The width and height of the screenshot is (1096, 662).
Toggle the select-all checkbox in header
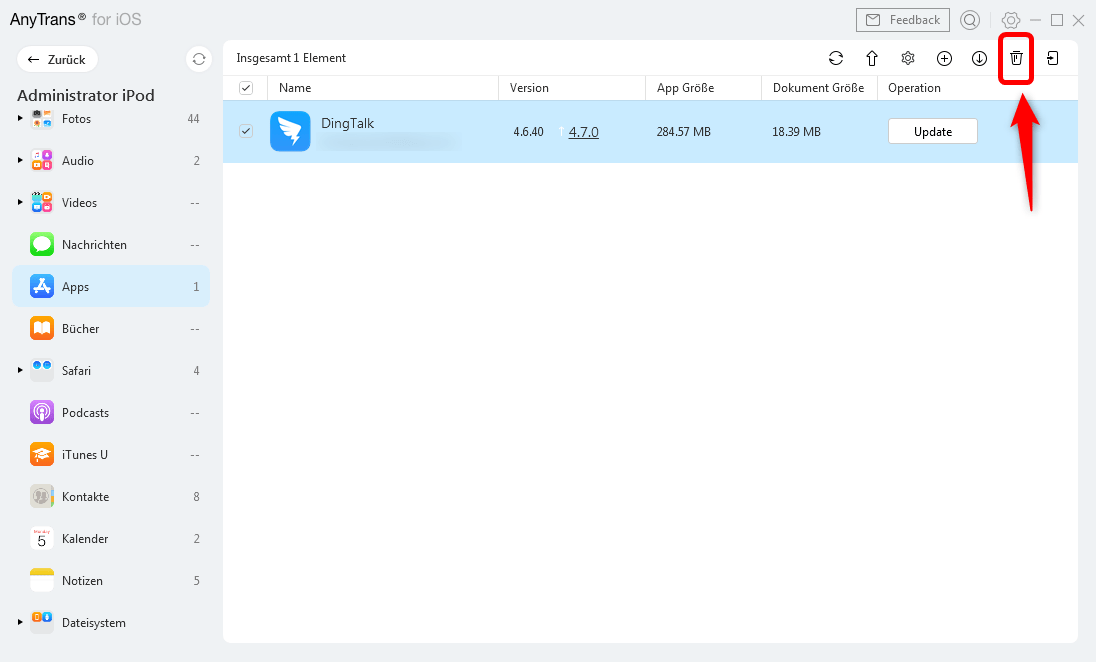click(x=246, y=88)
